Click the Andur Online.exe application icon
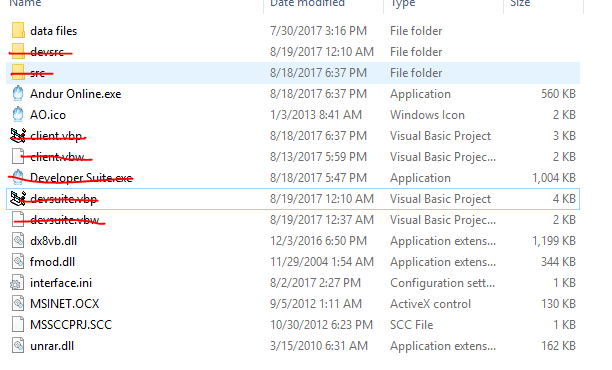Viewport: 612px width, 370px height. point(18,94)
